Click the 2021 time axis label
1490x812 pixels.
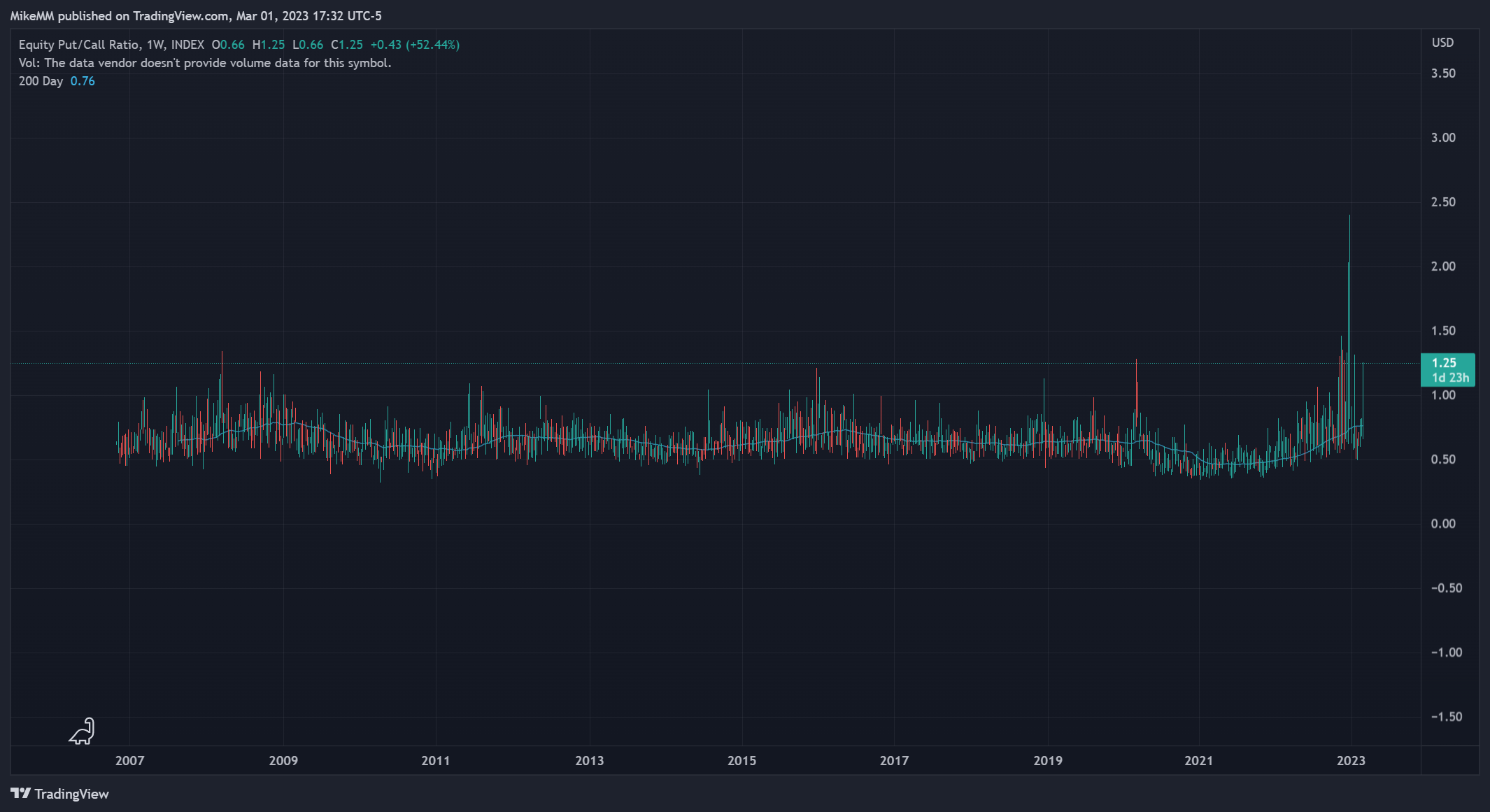click(1199, 761)
